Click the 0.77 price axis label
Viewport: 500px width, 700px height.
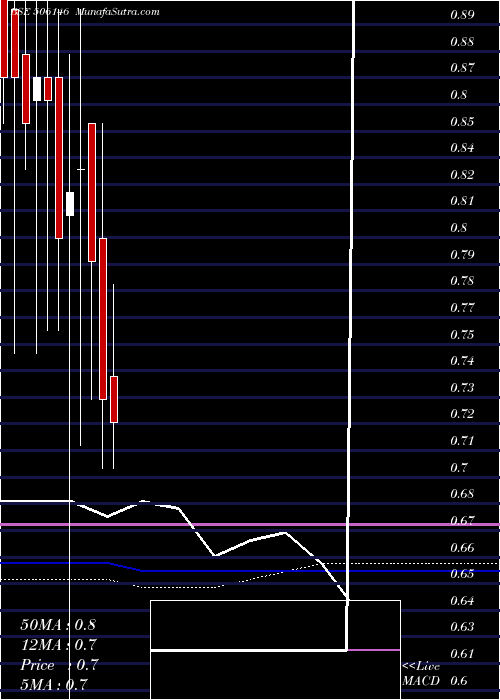462,308
